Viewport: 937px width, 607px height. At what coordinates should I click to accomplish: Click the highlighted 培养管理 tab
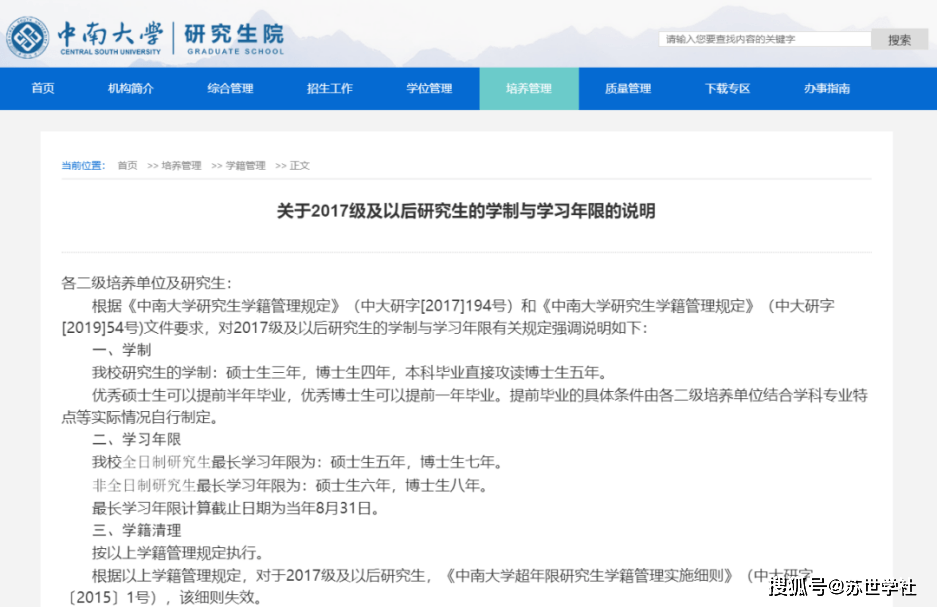coord(528,88)
